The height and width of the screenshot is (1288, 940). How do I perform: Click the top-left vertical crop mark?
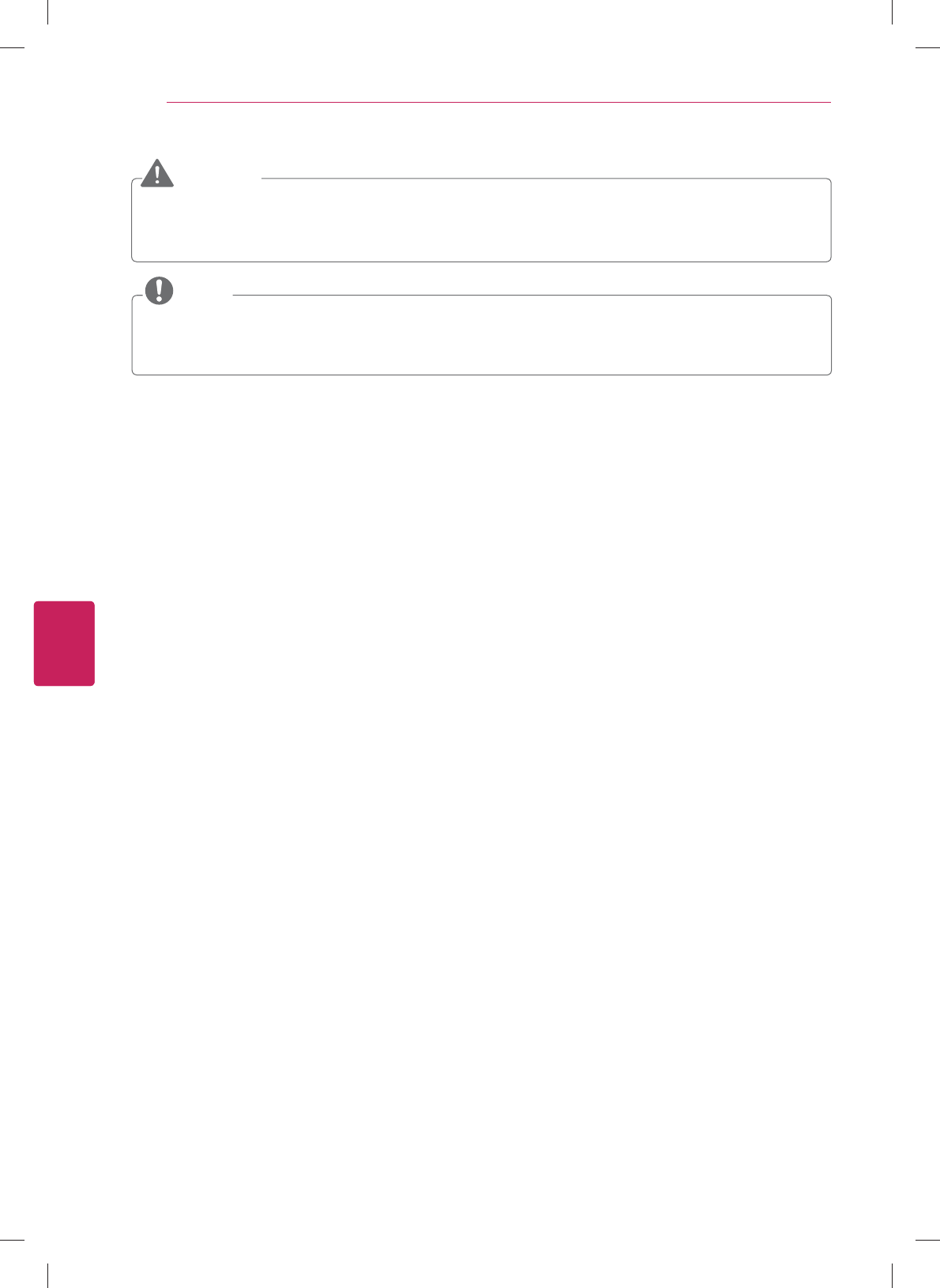click(x=48, y=12)
